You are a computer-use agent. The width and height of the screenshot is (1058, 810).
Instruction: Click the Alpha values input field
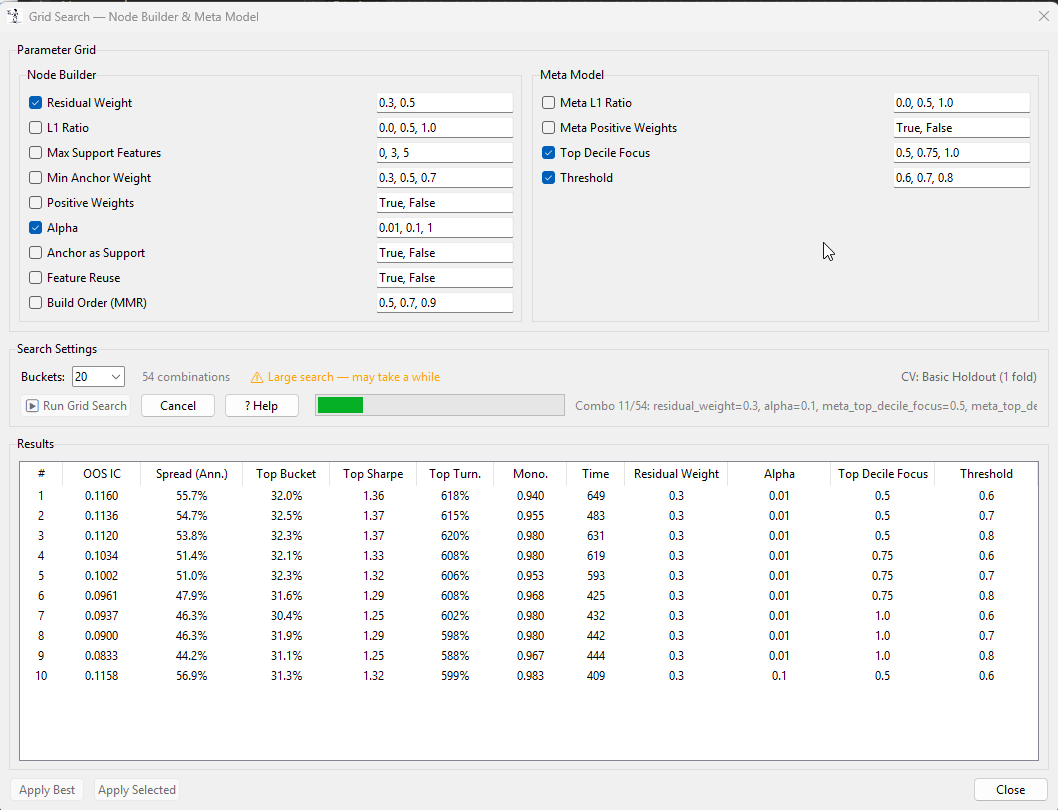click(444, 228)
